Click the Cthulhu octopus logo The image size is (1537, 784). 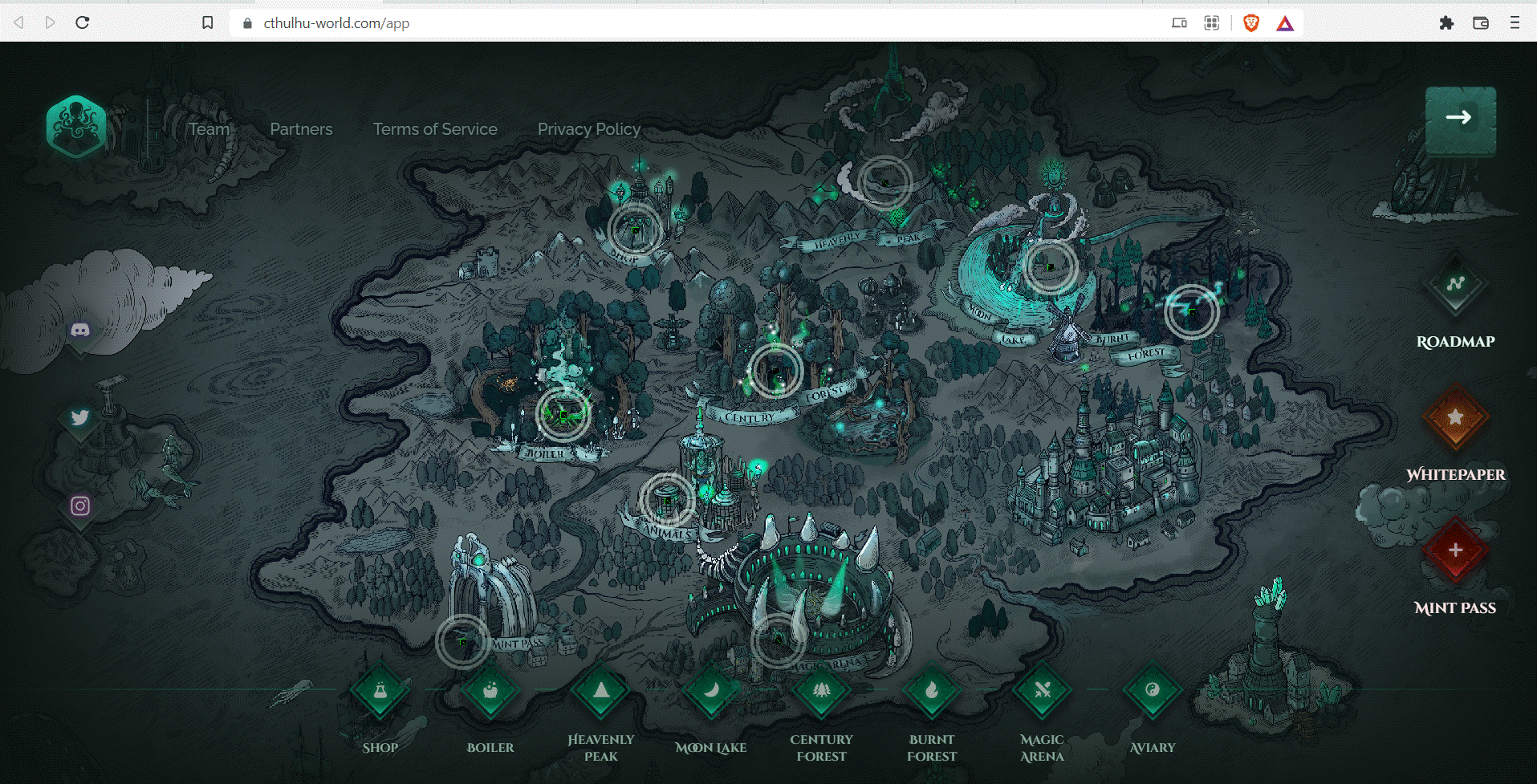[76, 126]
